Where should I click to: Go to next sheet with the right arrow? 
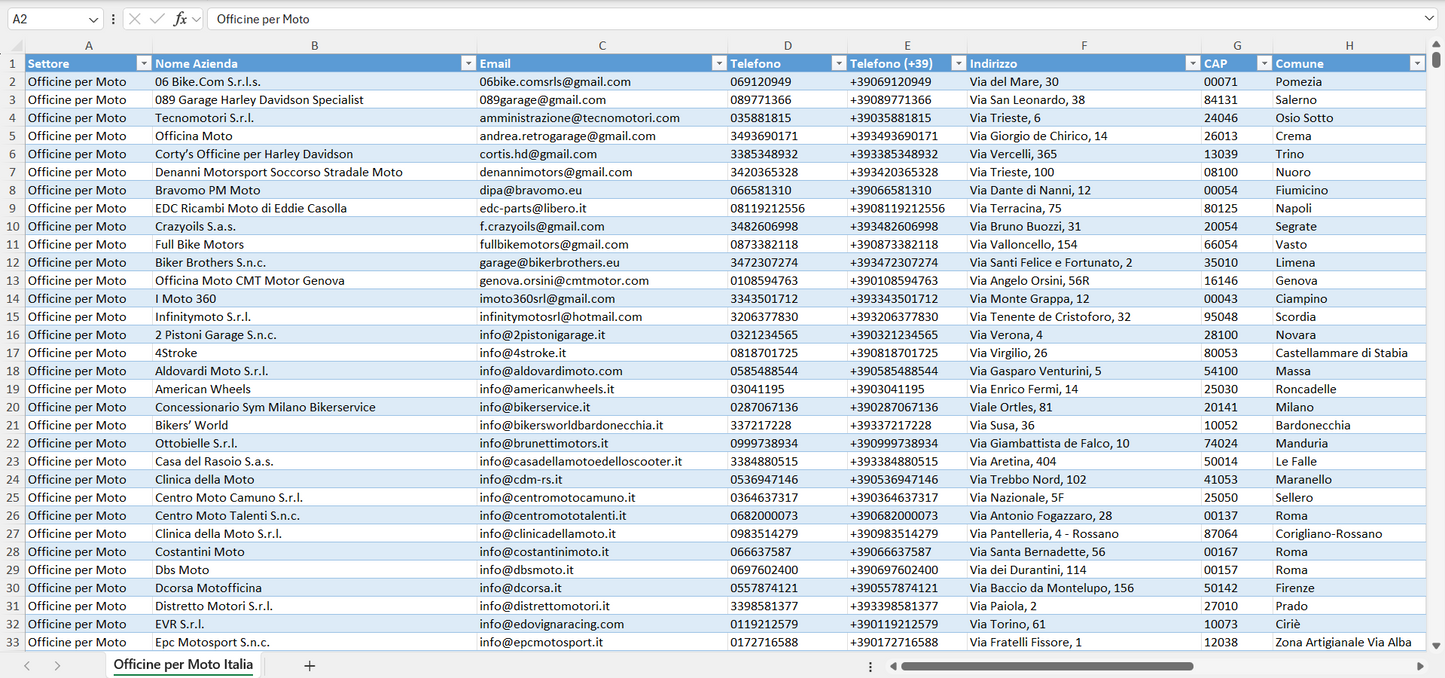57,666
